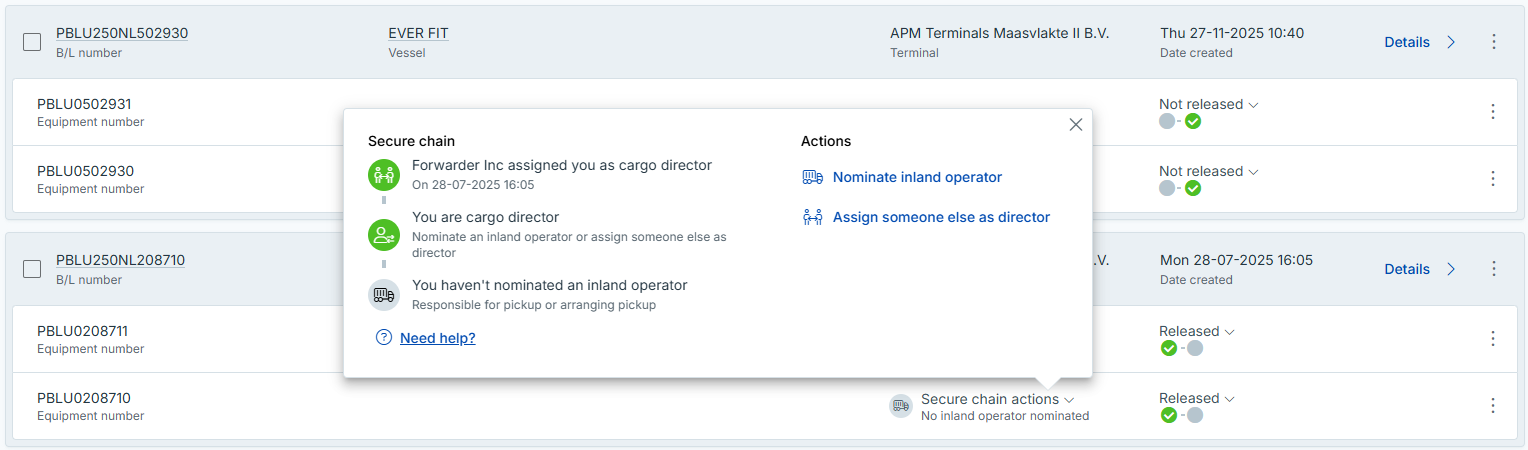Open more options for PBLU250NL208710 shipment
The height and width of the screenshot is (450, 1528).
[1494, 269]
